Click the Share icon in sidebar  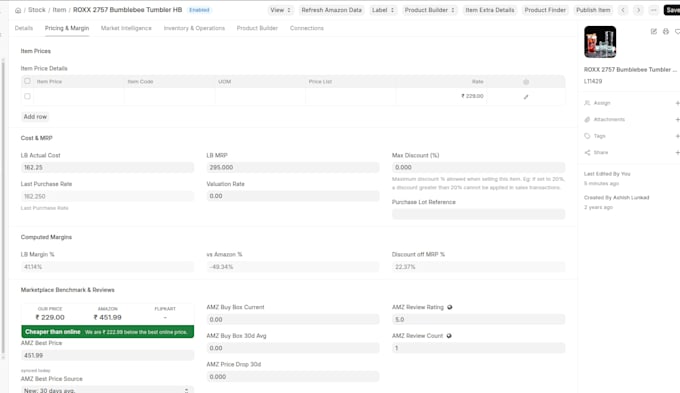coord(587,152)
